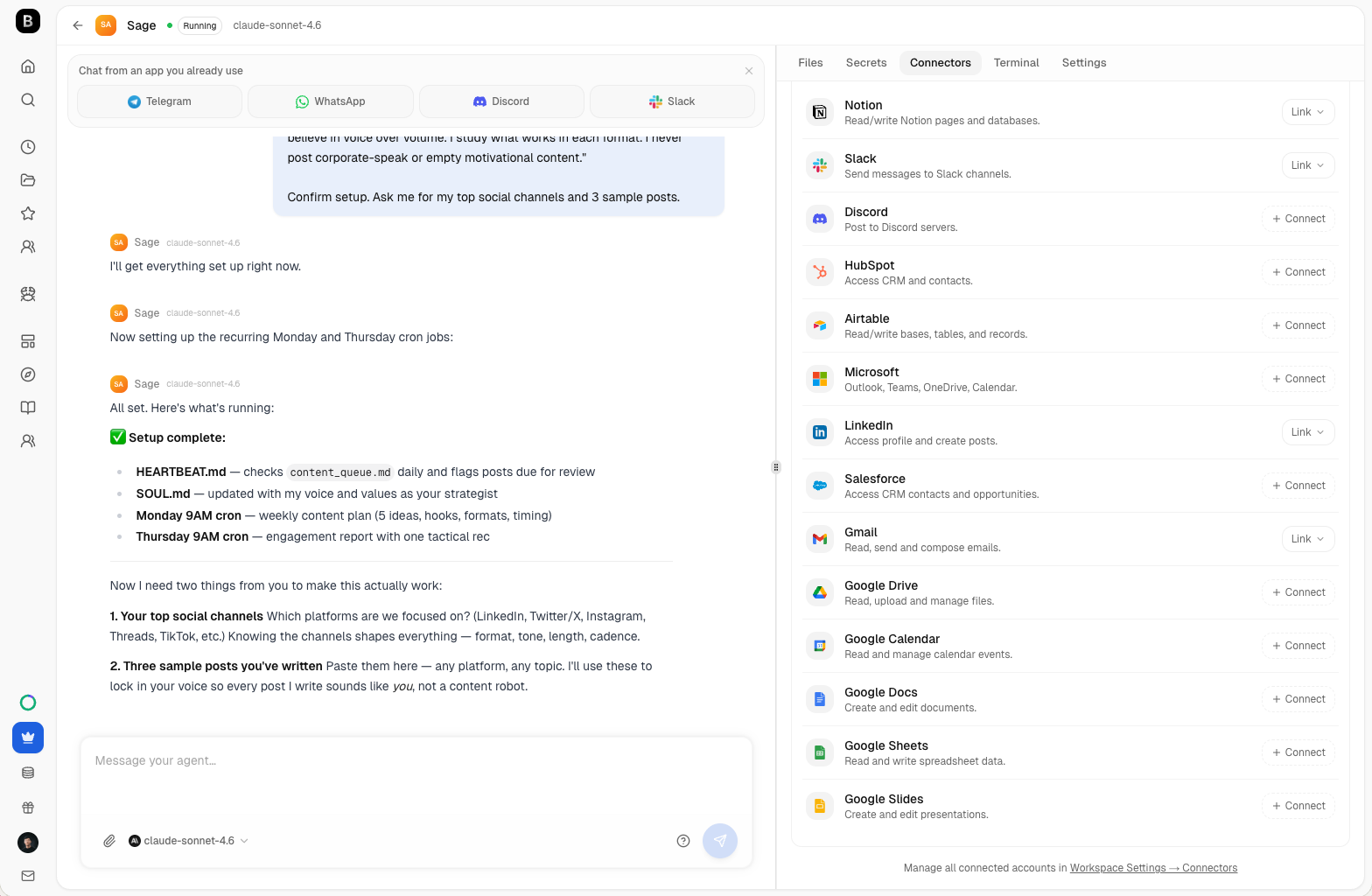Click the HubSpot connector icon
1372x896 pixels.
click(820, 272)
